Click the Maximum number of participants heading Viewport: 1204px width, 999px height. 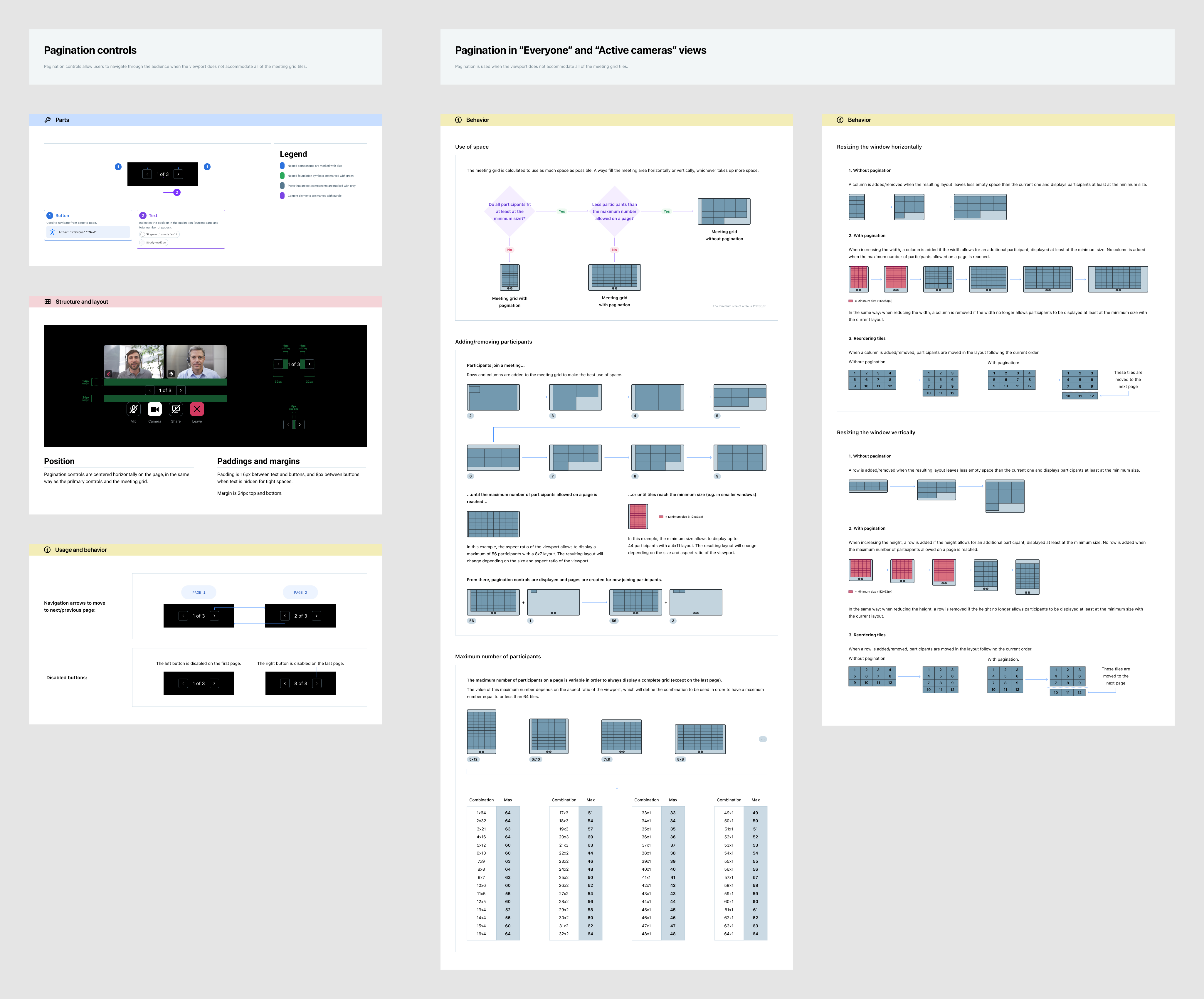pos(498,657)
